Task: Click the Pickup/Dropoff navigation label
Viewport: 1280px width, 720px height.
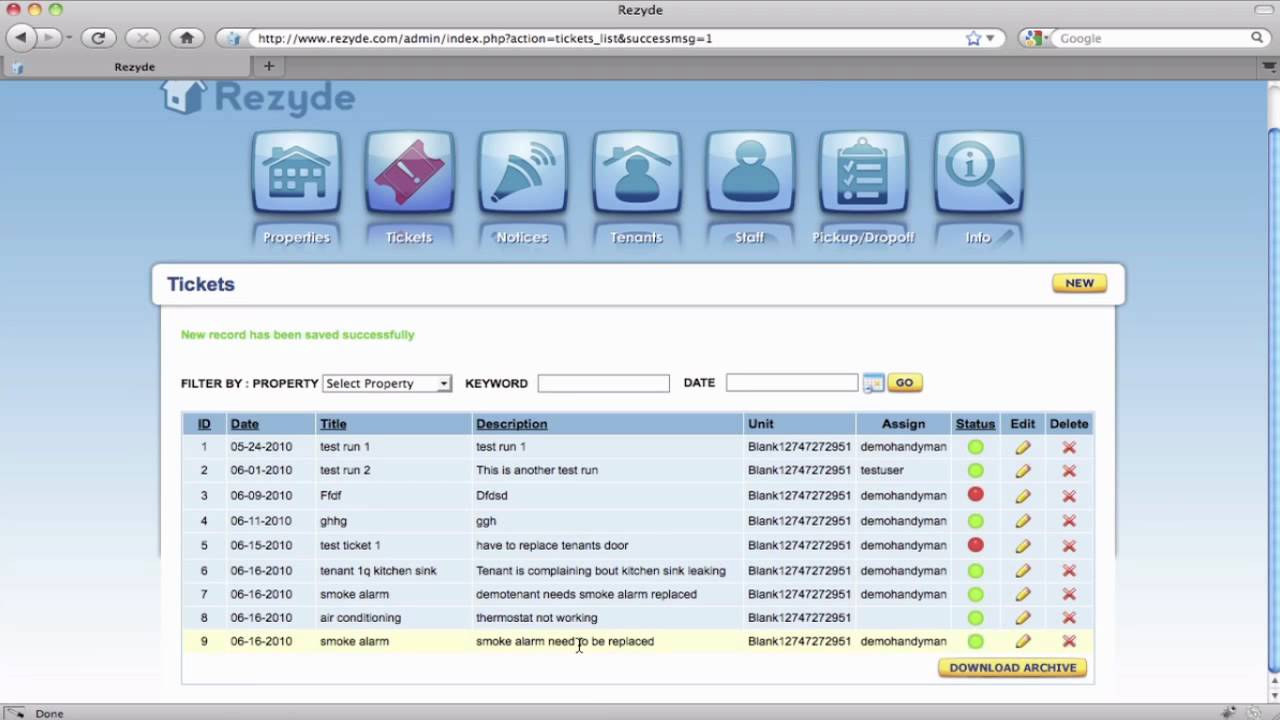Action: click(863, 237)
